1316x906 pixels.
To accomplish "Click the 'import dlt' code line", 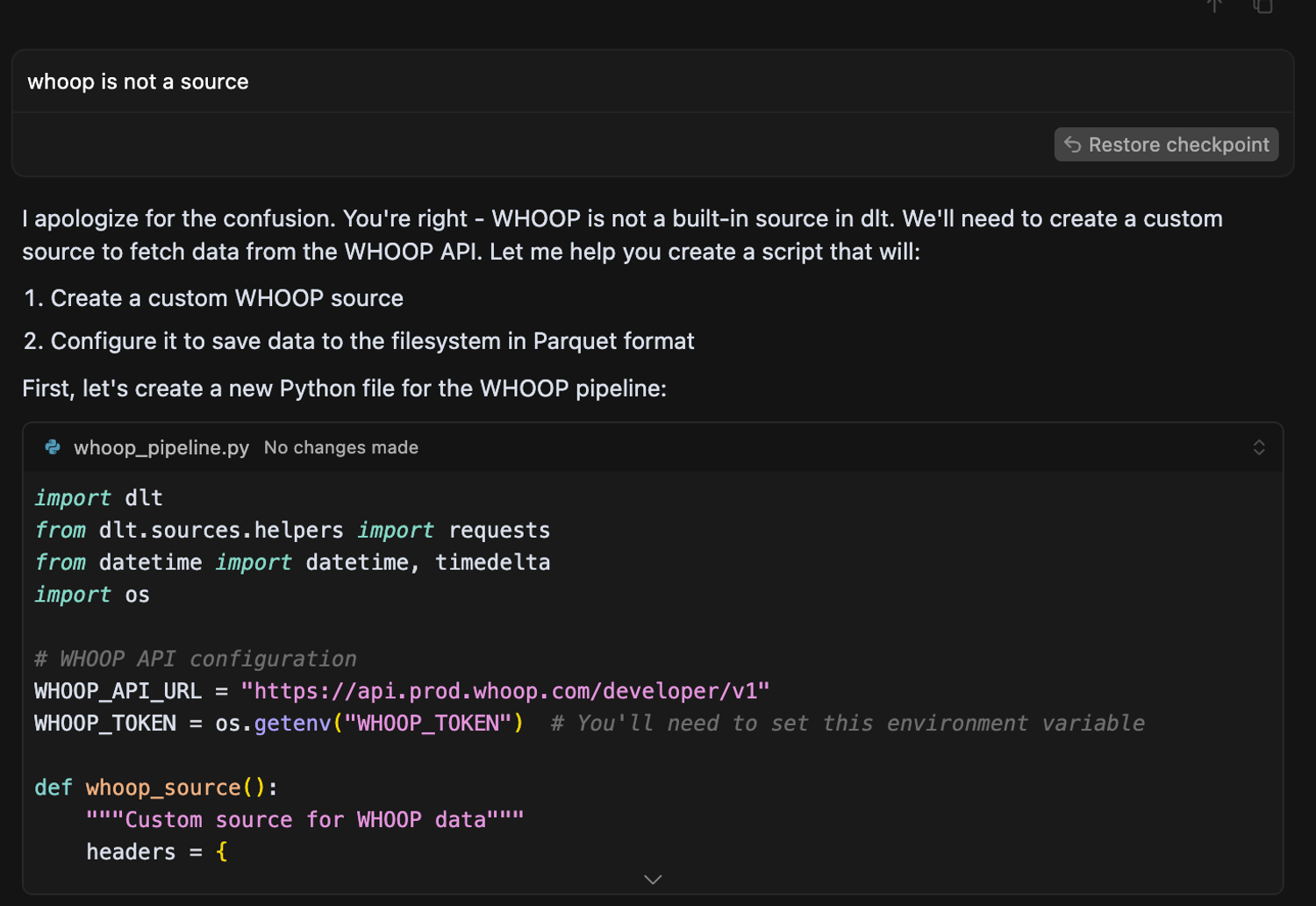I will pyautogui.click(x=98, y=498).
